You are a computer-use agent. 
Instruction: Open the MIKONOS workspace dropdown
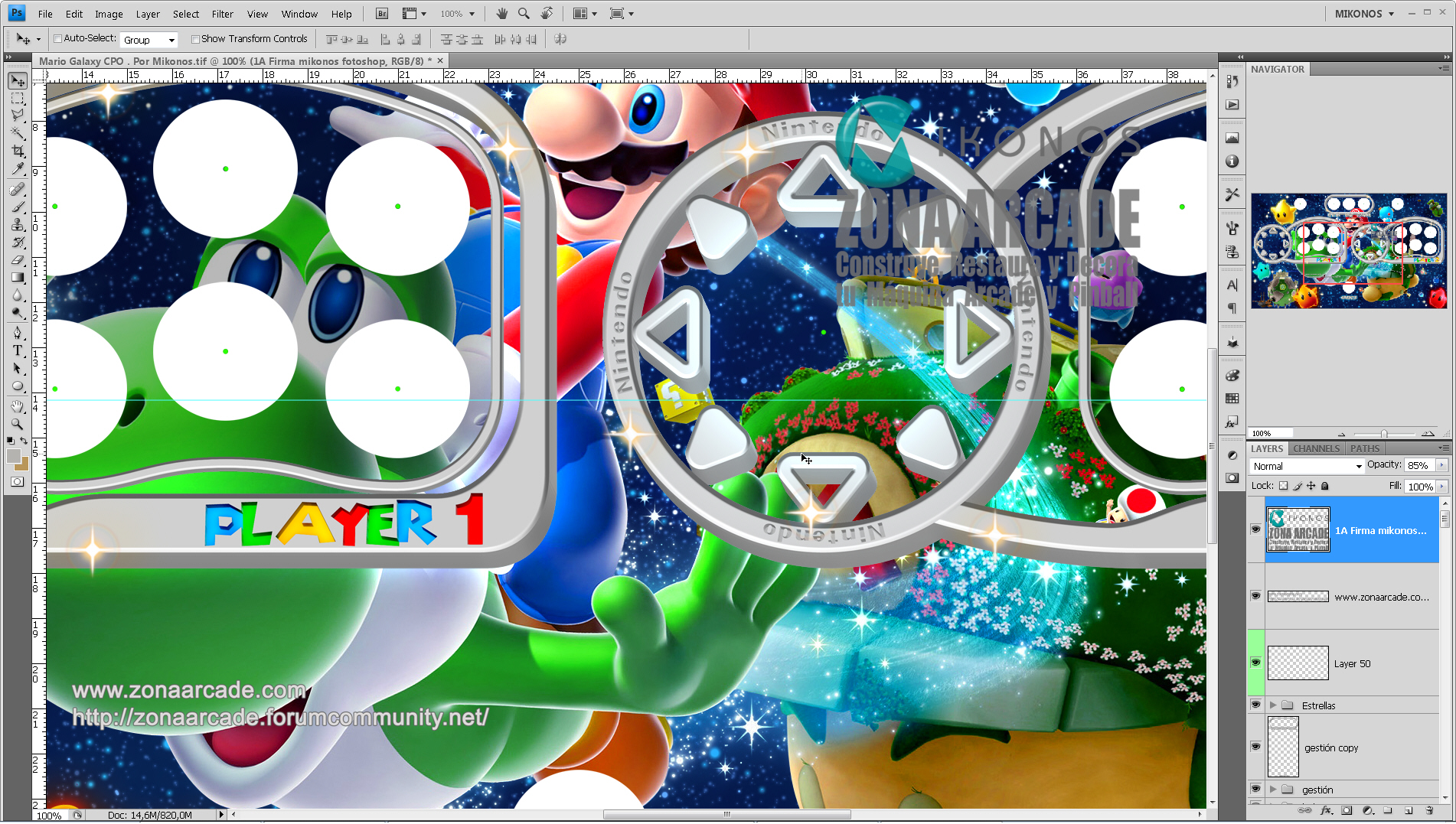1364,14
